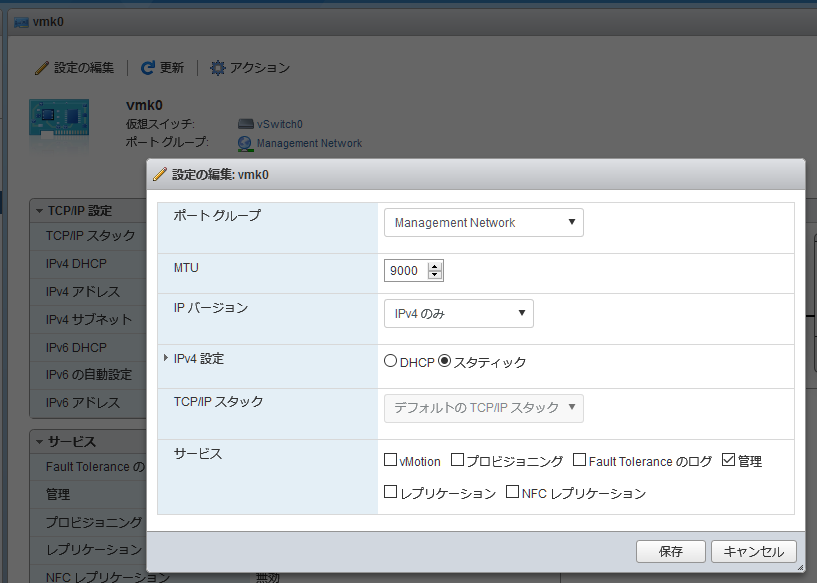Enable the vMotion service checkbox
Image resolution: width=817 pixels, height=583 pixels.
click(391, 461)
